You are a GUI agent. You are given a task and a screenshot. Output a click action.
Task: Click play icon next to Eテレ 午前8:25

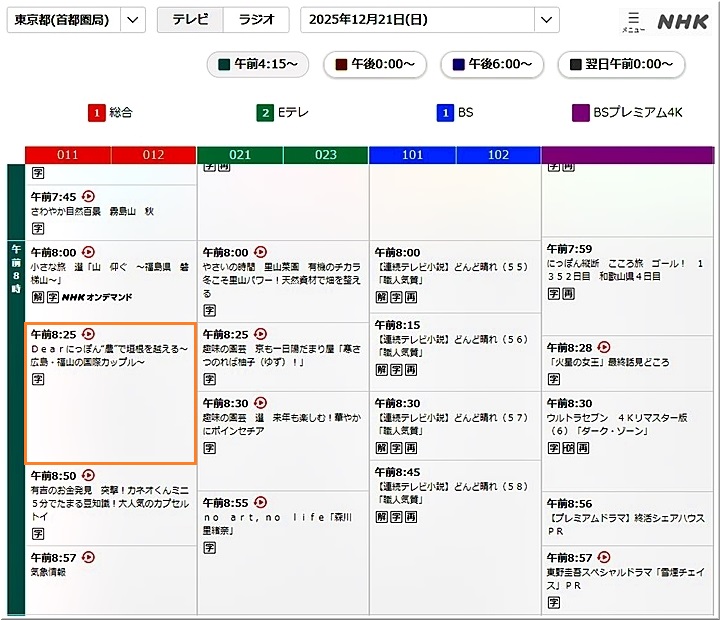[260, 334]
